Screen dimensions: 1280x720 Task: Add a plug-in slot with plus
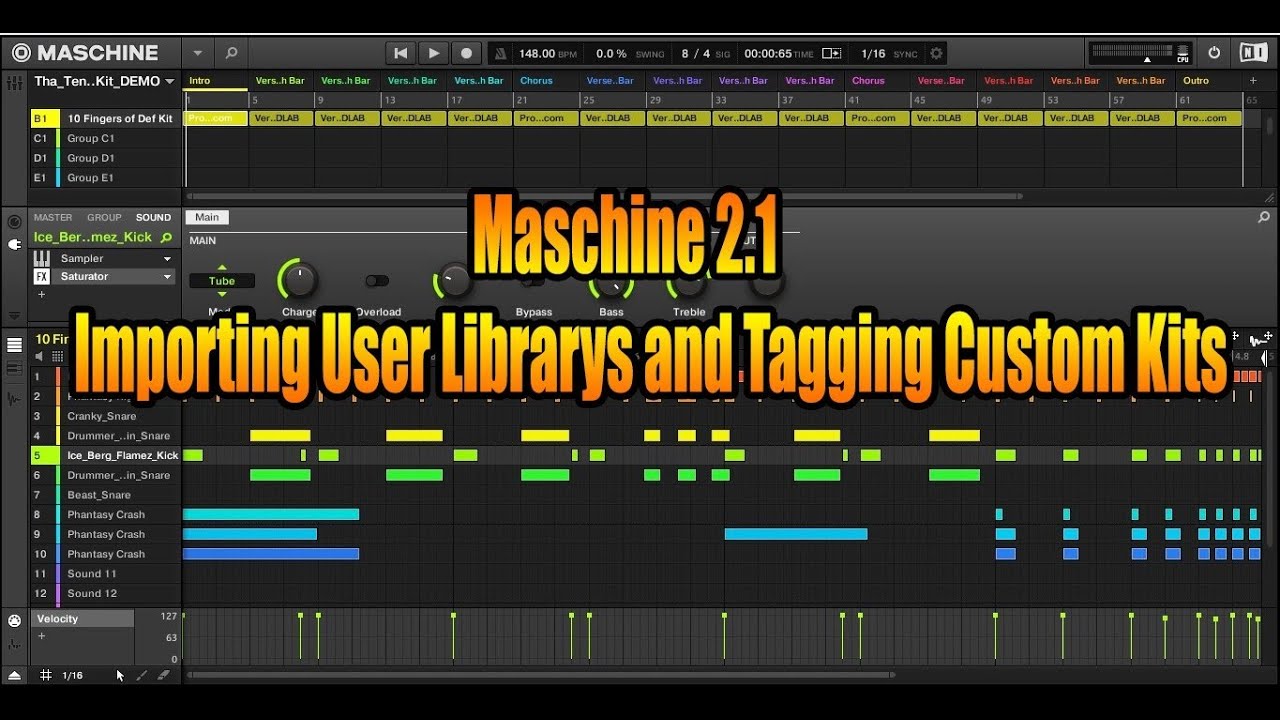41,294
